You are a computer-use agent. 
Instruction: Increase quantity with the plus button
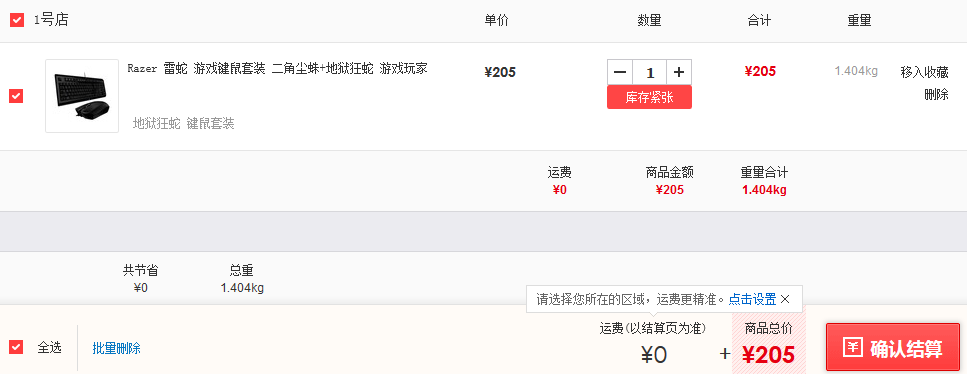(x=679, y=72)
